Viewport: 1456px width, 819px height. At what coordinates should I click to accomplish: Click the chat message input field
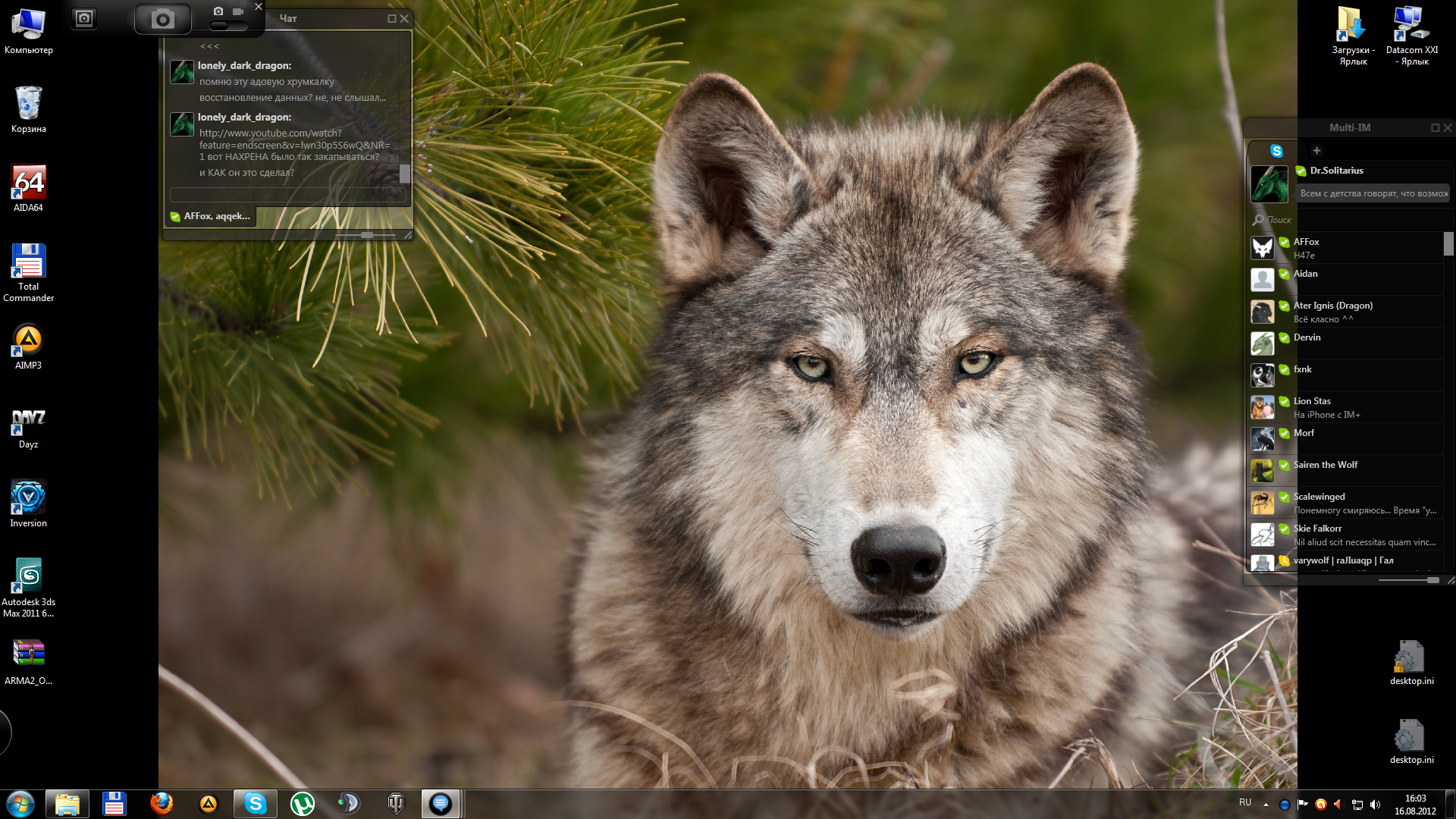click(288, 195)
